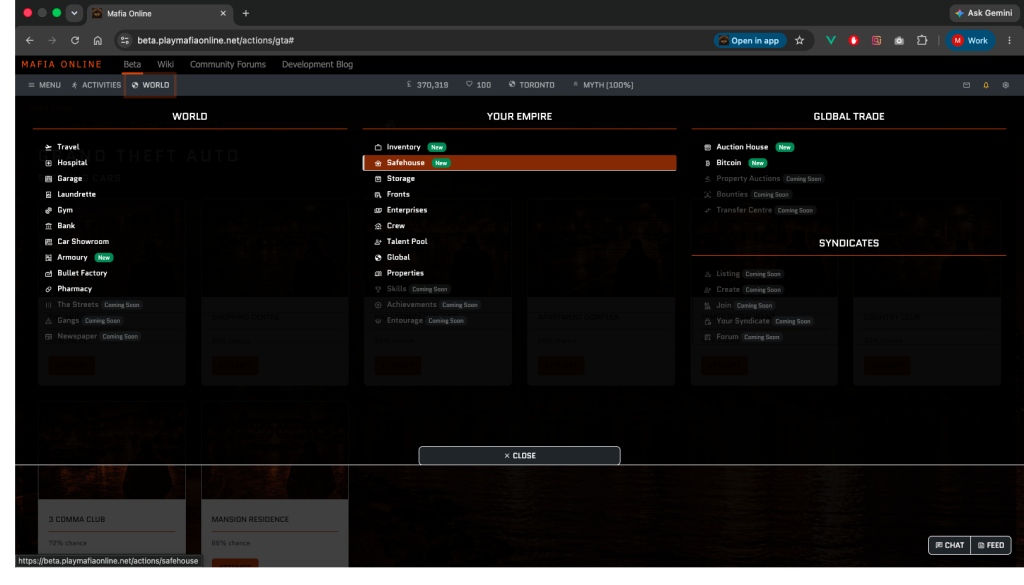Open the CHAT panel
1024x585 pixels.
point(950,545)
